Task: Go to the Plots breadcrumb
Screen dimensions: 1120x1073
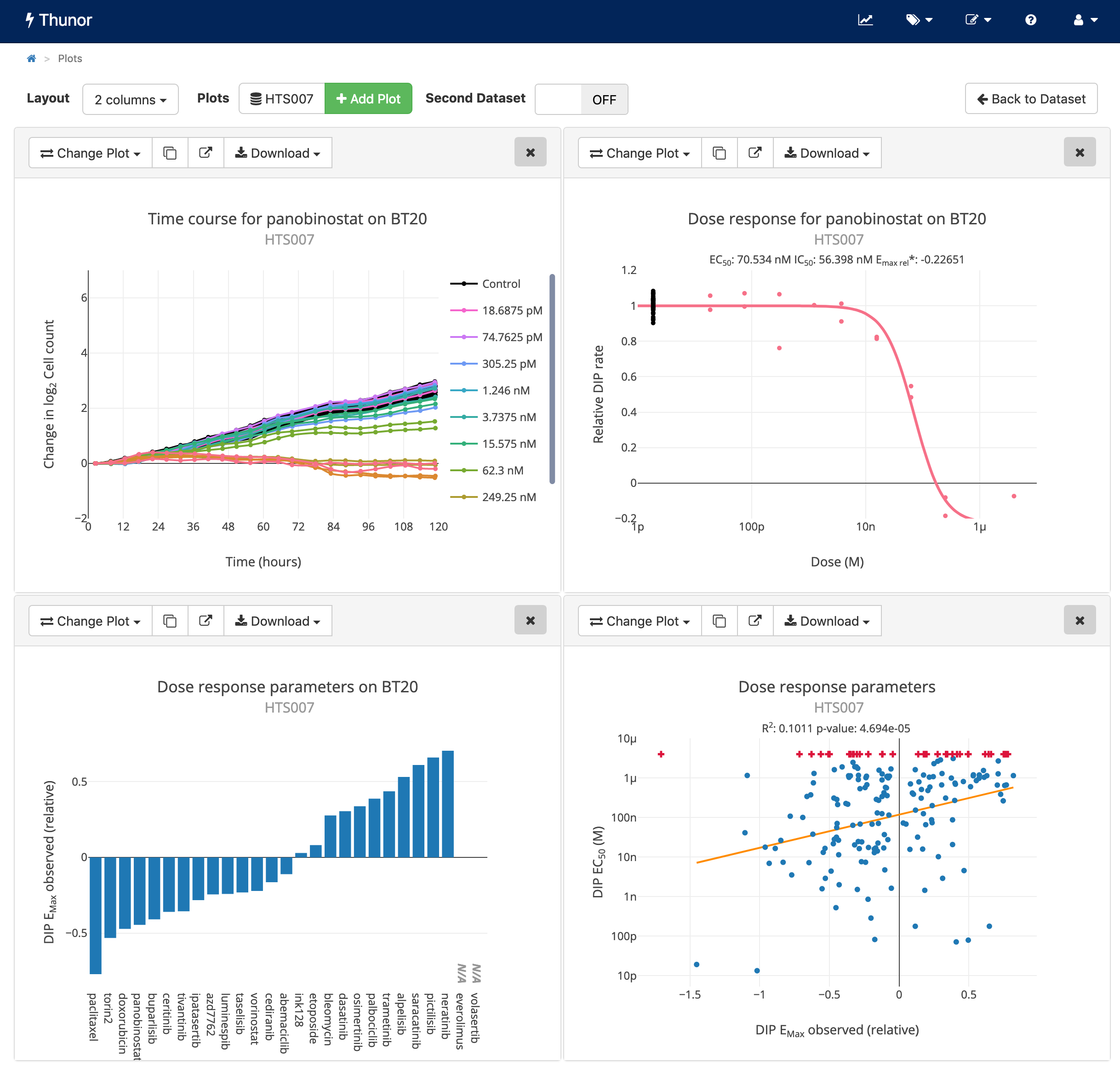Action: coord(70,58)
